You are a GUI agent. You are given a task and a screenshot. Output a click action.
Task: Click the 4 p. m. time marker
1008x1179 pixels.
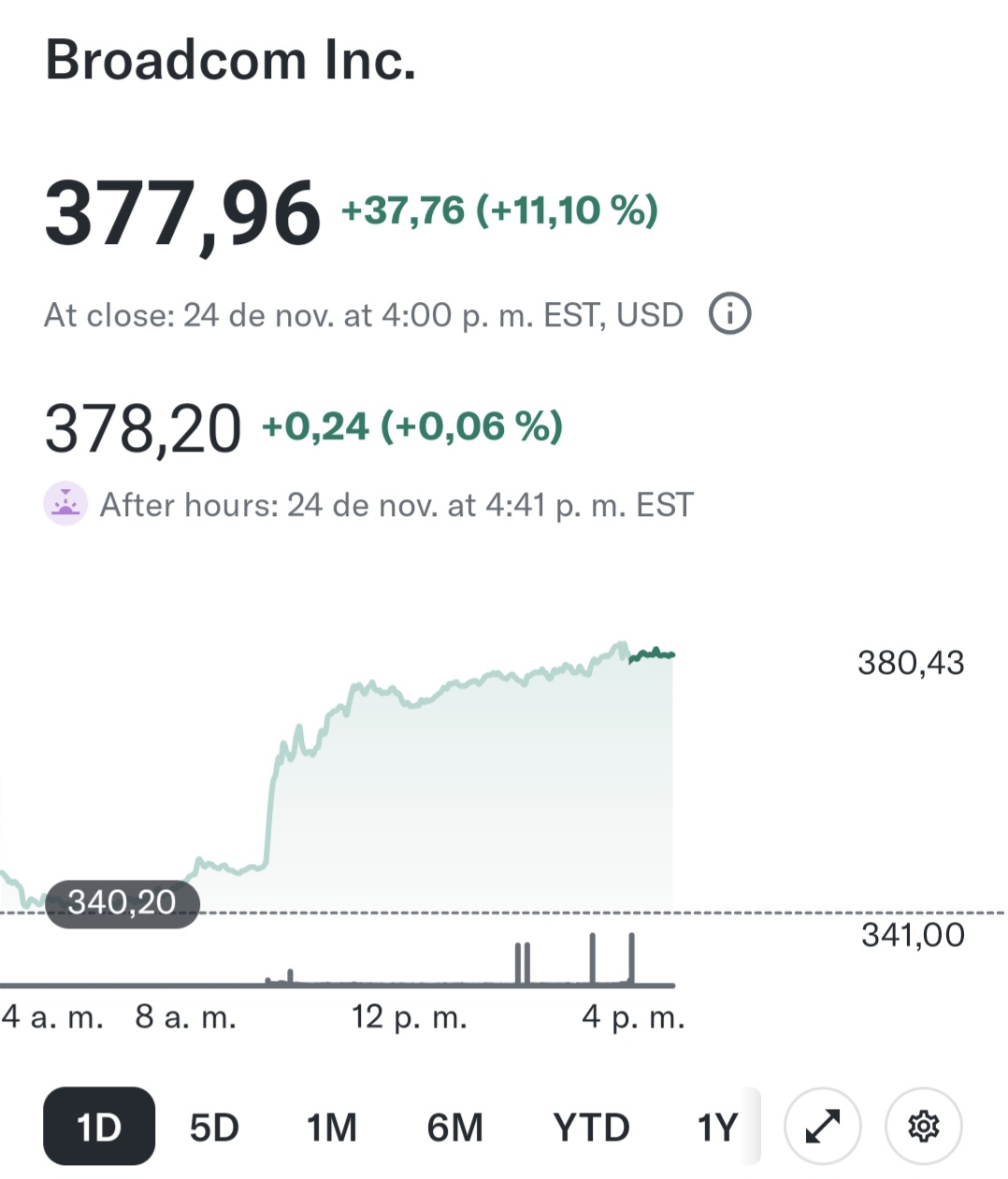coord(633,1016)
